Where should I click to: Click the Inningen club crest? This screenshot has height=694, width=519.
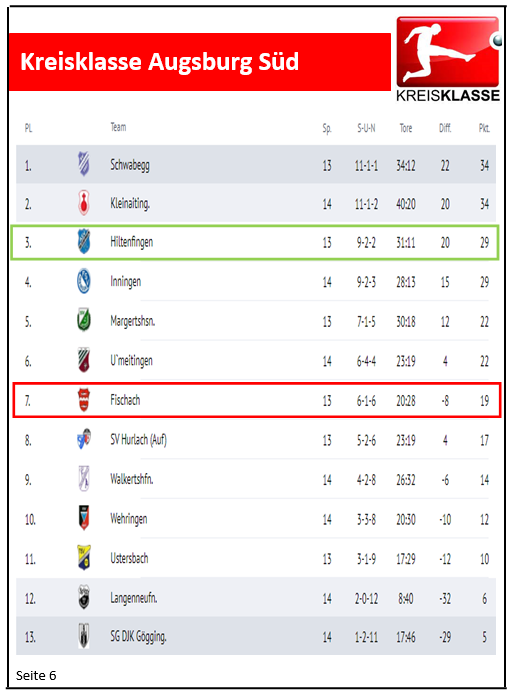pyautogui.click(x=84, y=281)
